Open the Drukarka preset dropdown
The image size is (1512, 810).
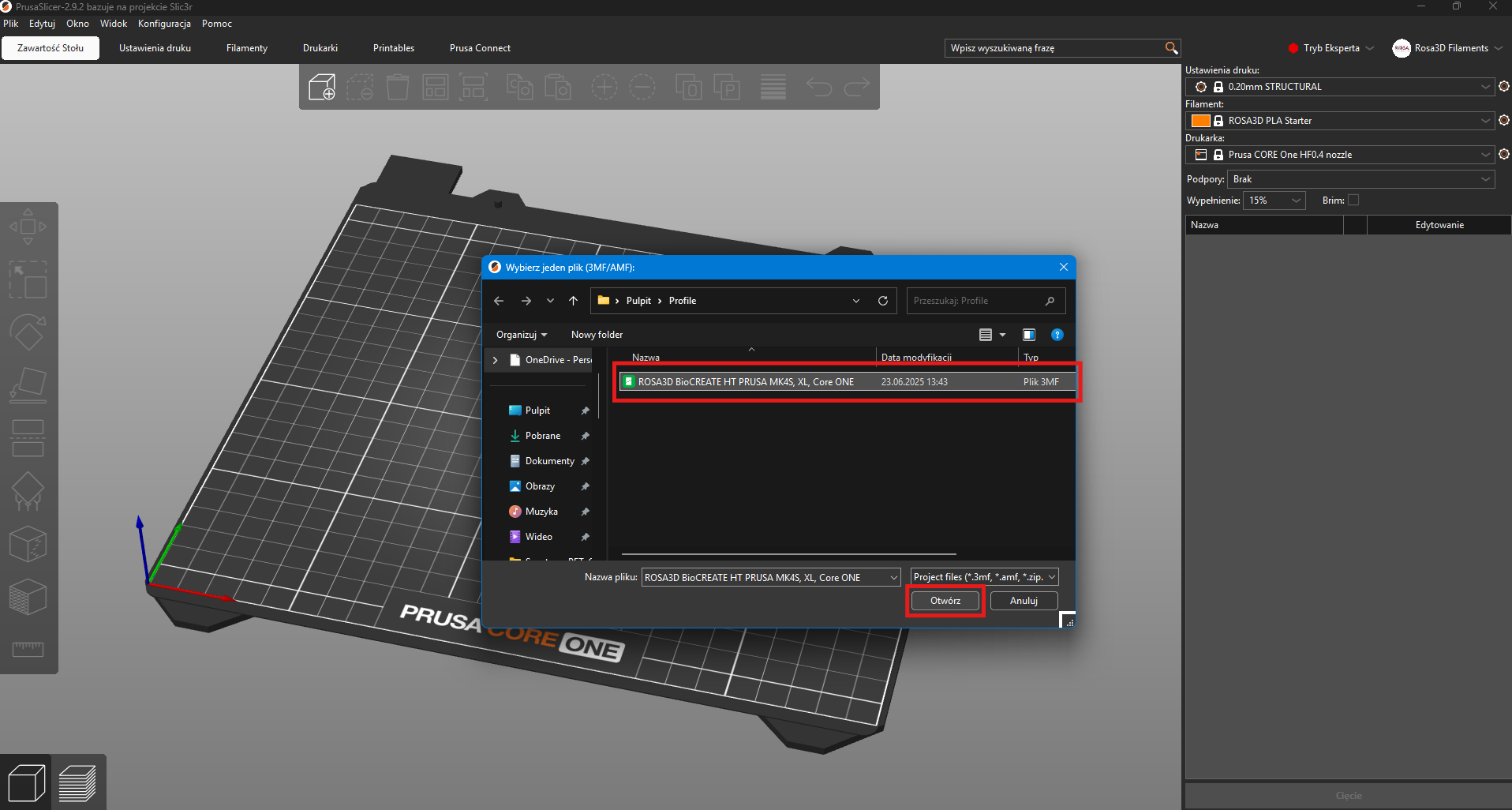tap(1340, 155)
